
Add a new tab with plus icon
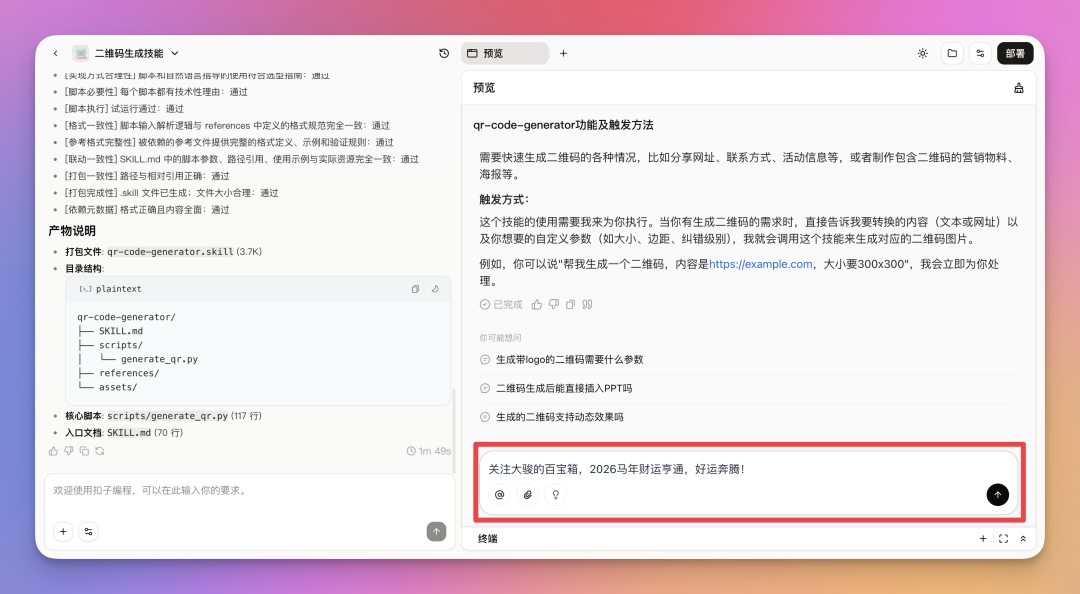tap(563, 53)
